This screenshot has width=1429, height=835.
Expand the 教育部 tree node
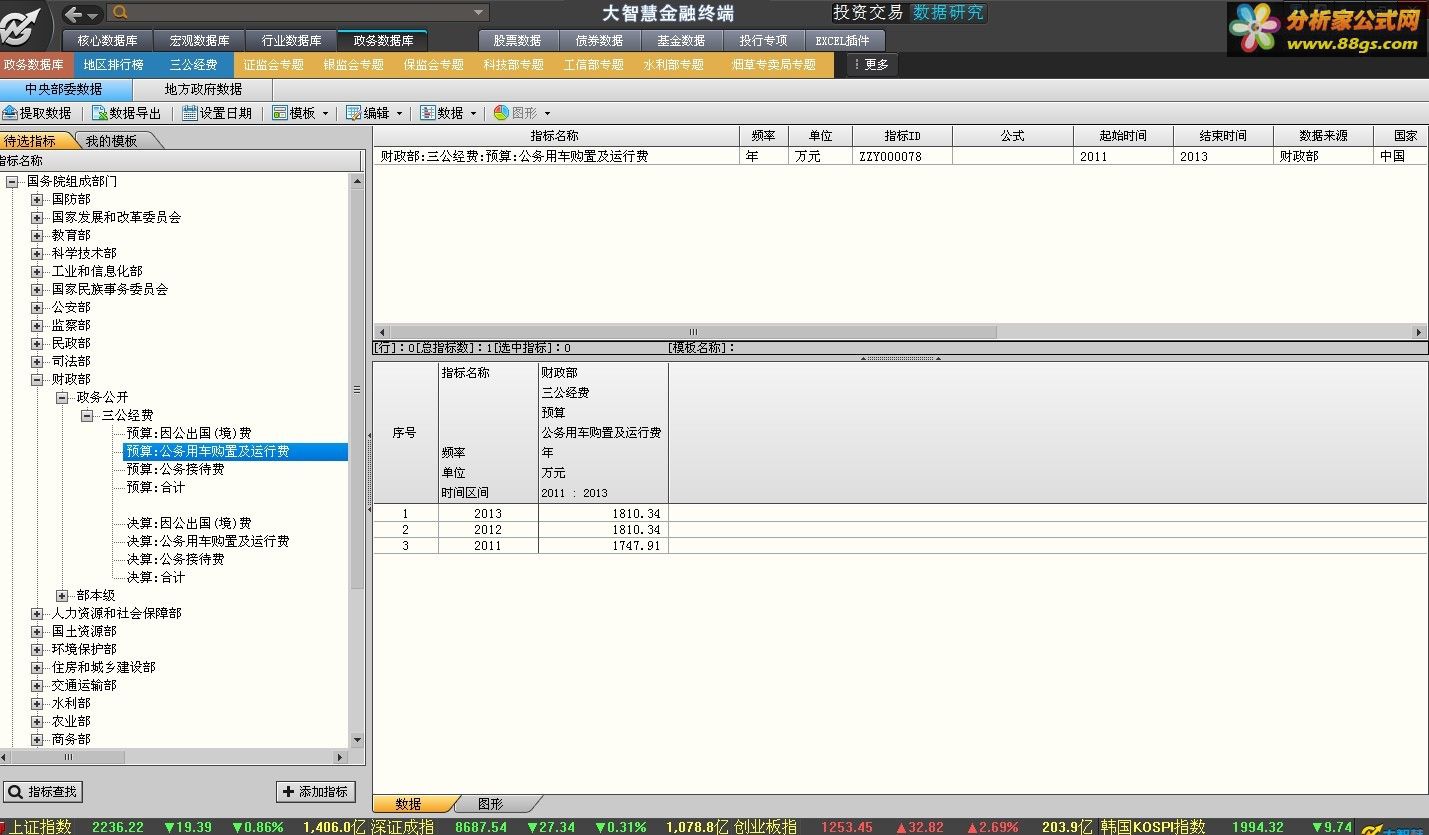point(37,235)
